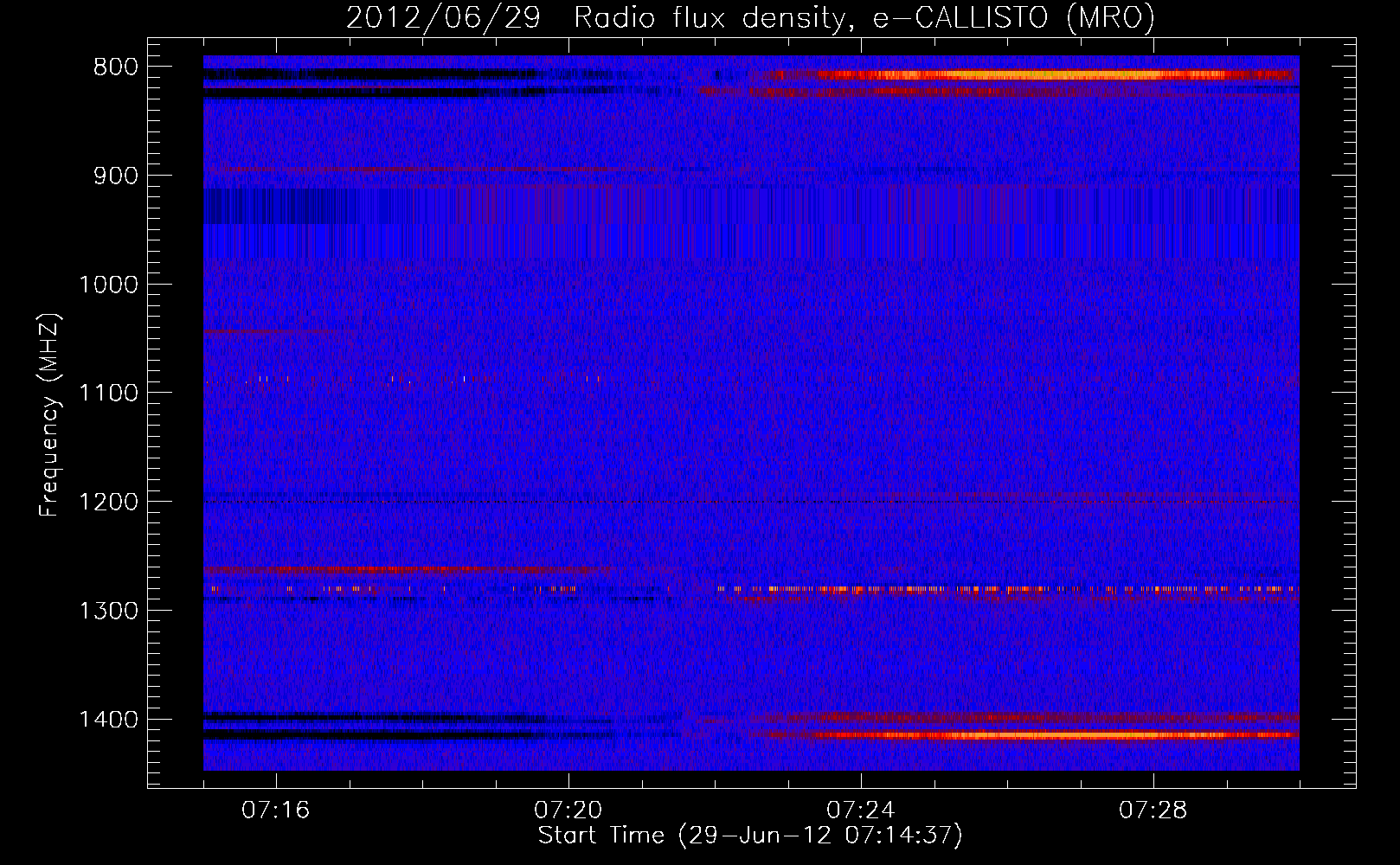Select the '1000' frequency axis label

tap(108, 285)
